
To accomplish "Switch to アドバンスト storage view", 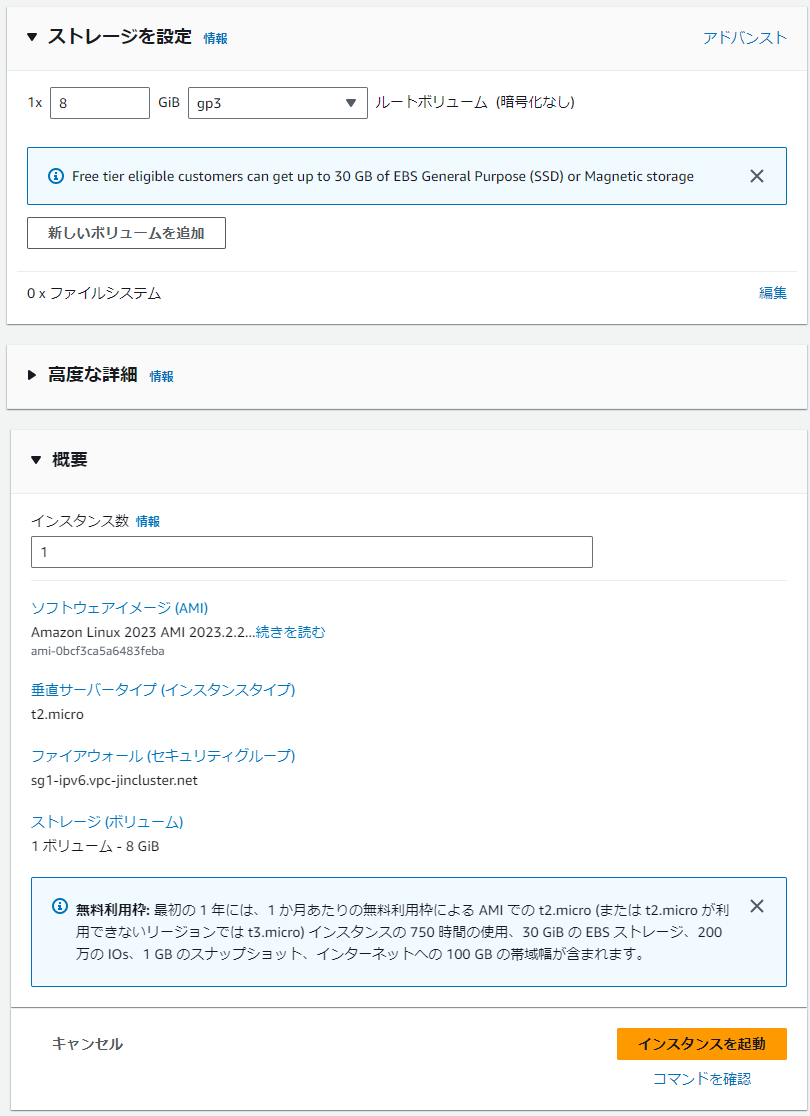I will click(x=745, y=37).
